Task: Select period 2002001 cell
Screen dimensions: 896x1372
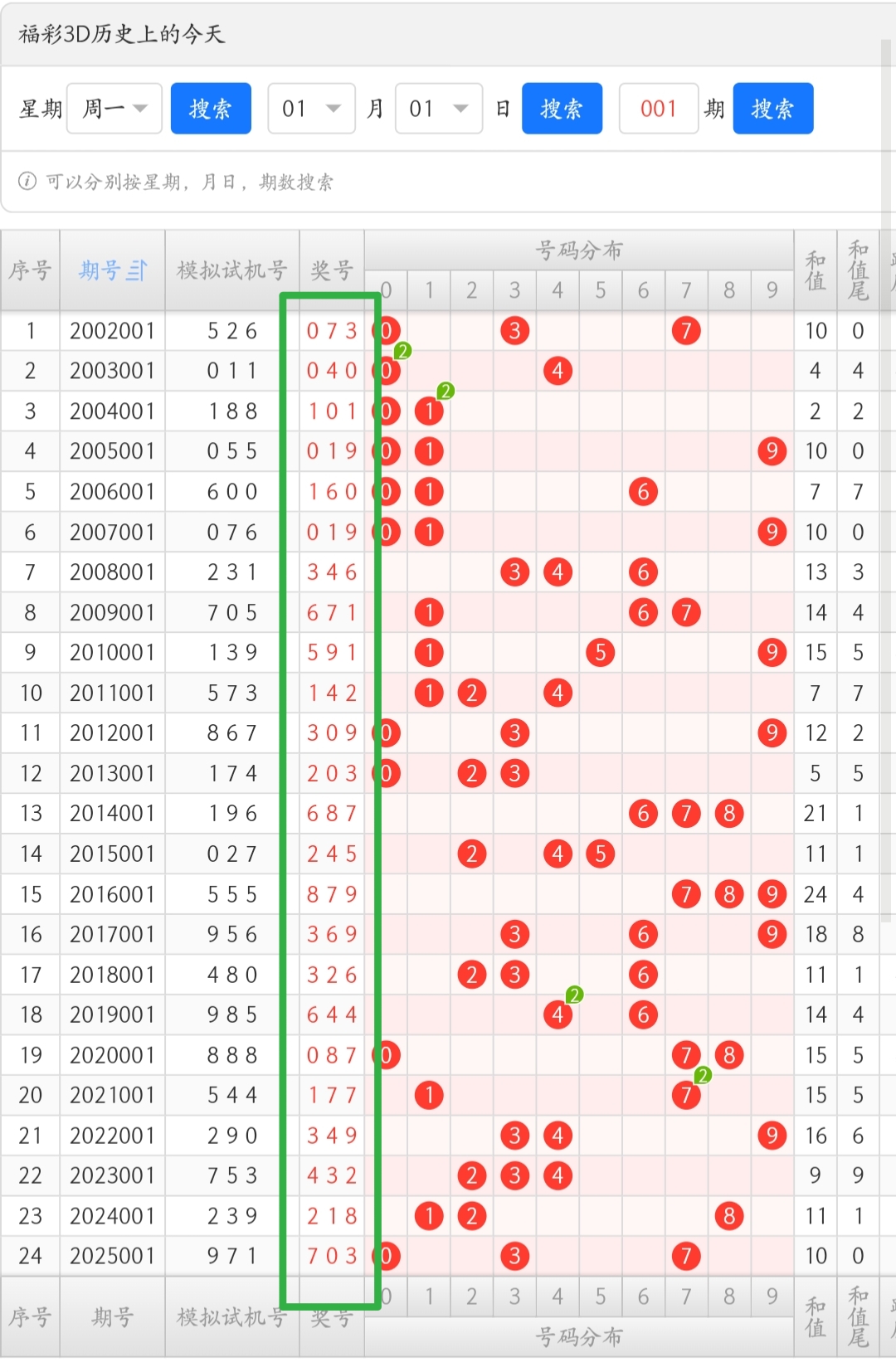Action: [113, 331]
